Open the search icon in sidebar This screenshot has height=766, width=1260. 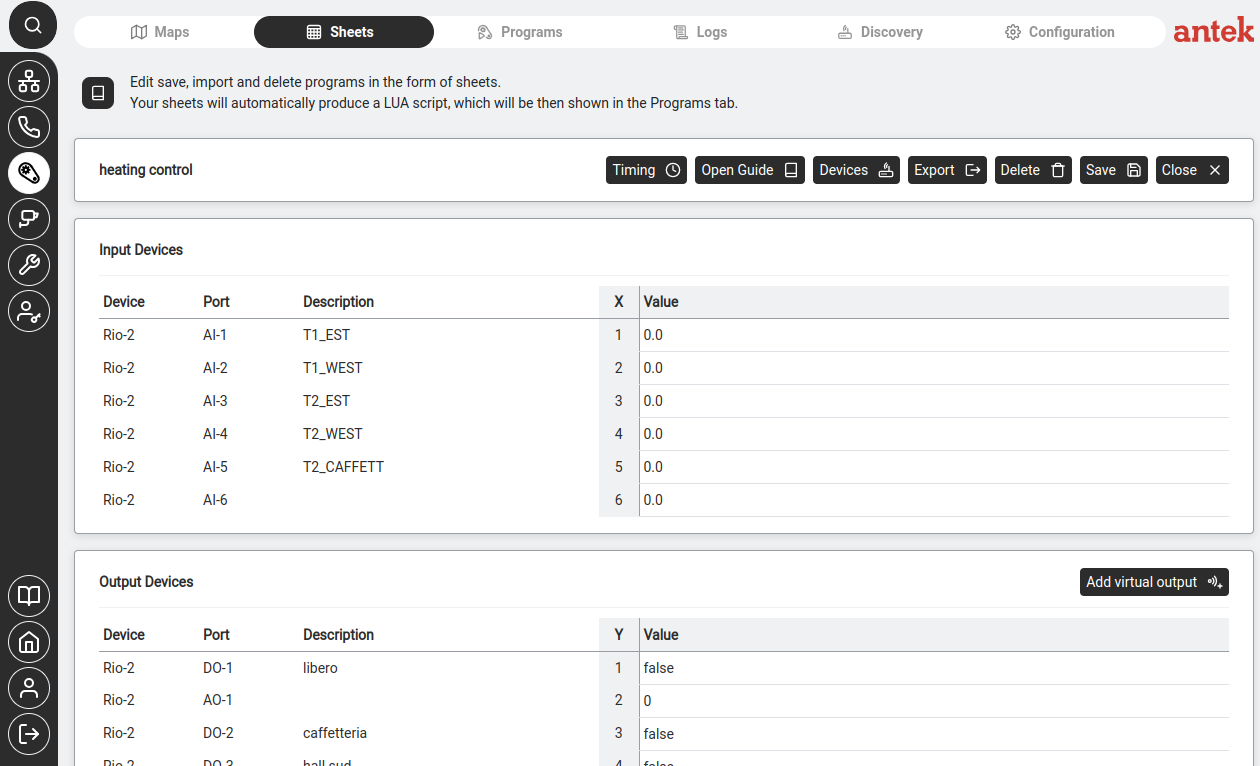pos(33,25)
